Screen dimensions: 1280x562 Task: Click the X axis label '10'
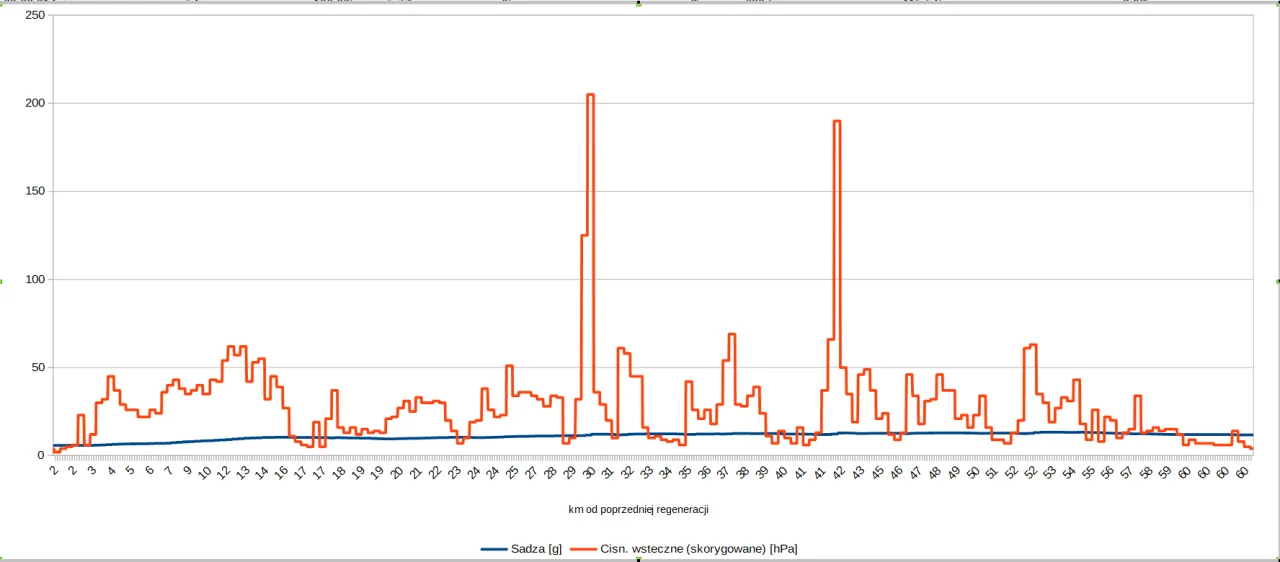(x=206, y=472)
